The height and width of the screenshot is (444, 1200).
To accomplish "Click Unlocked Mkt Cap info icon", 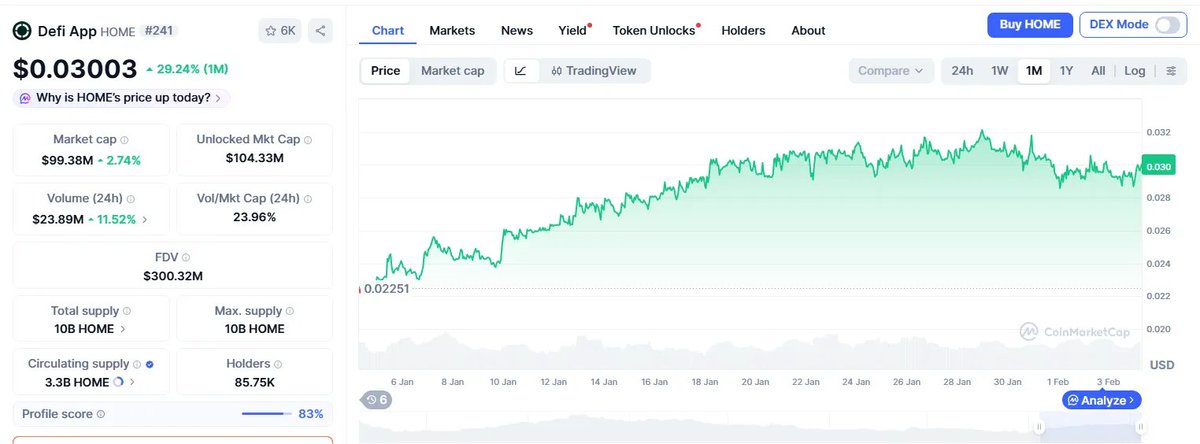I will coord(308,140).
